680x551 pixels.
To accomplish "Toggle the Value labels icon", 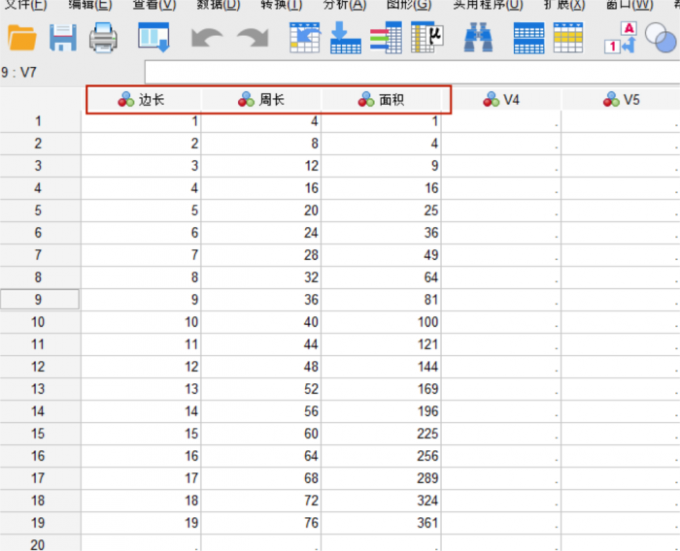I will tap(620, 38).
